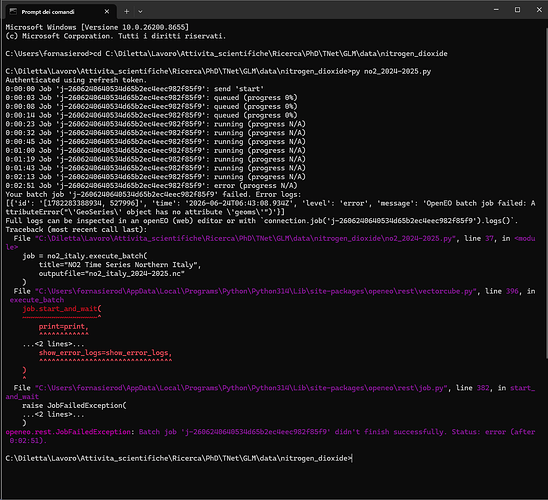Viewport: 548px width, 500px height.
Task: Close the terminal window
Action: tap(539, 10)
